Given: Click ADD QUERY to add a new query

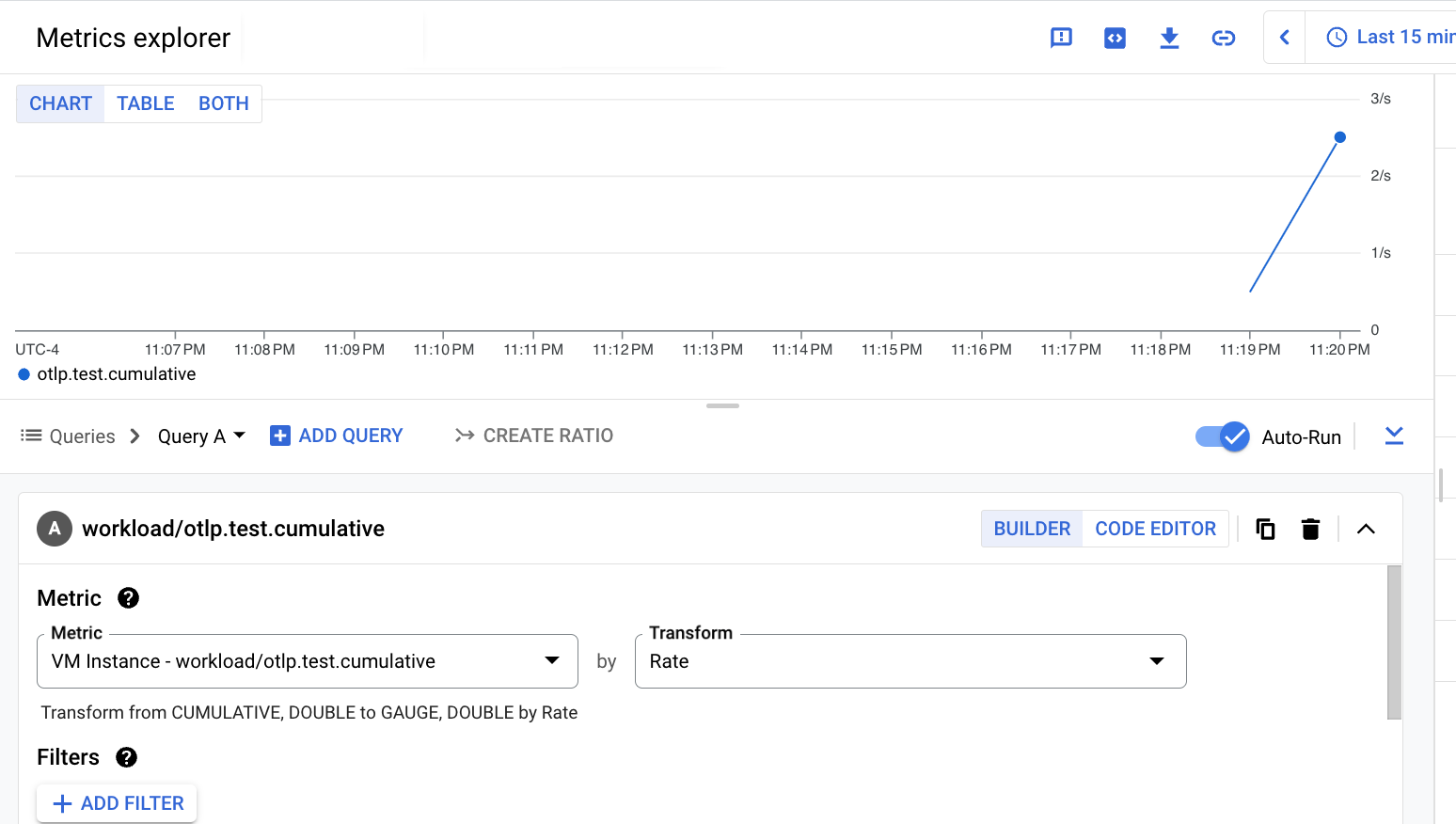Looking at the screenshot, I should [336, 435].
